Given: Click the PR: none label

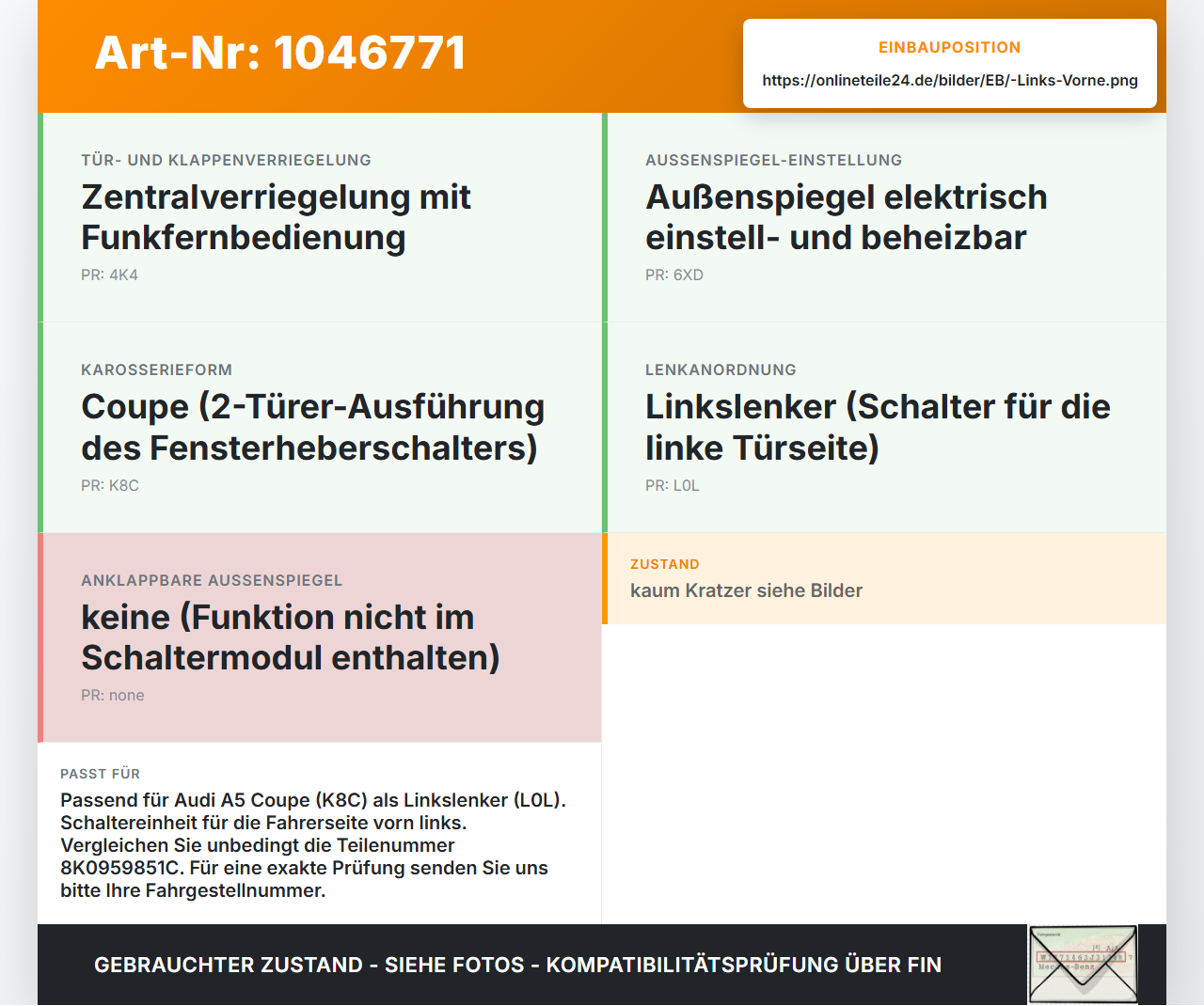Looking at the screenshot, I should point(113,695).
